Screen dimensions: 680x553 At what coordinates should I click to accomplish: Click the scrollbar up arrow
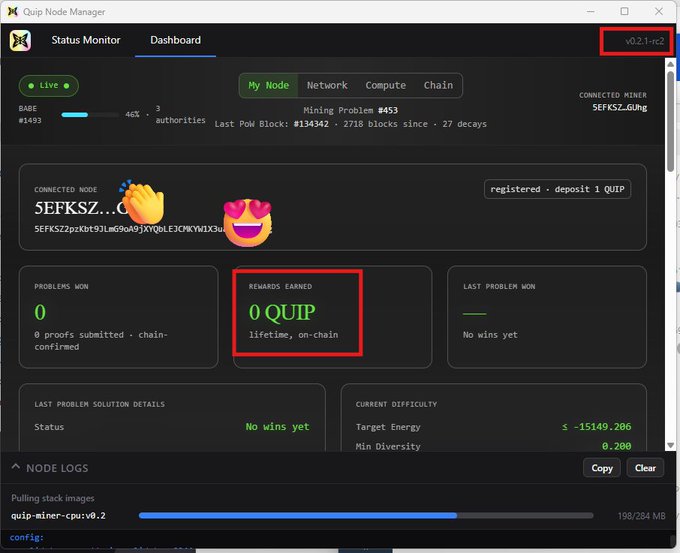point(670,64)
